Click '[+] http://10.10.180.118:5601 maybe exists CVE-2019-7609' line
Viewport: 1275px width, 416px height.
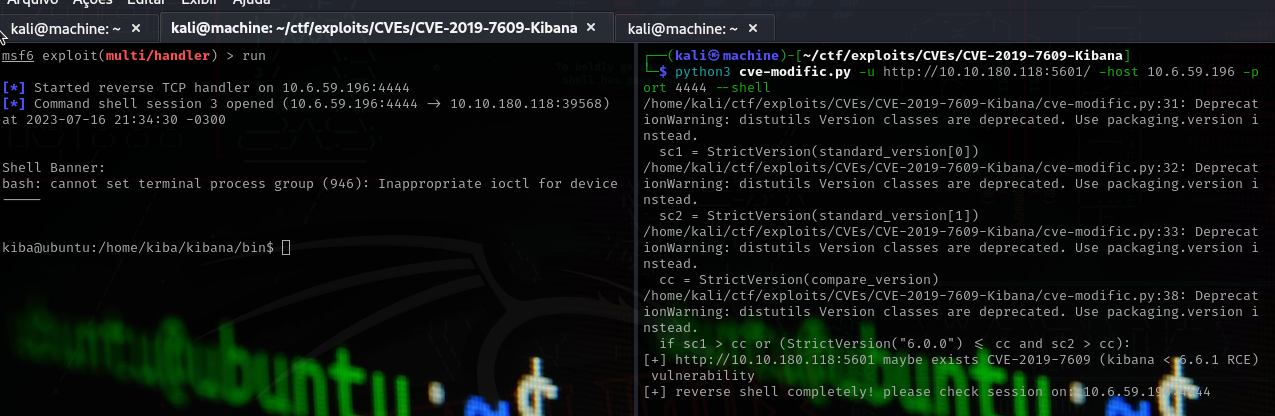951,359
